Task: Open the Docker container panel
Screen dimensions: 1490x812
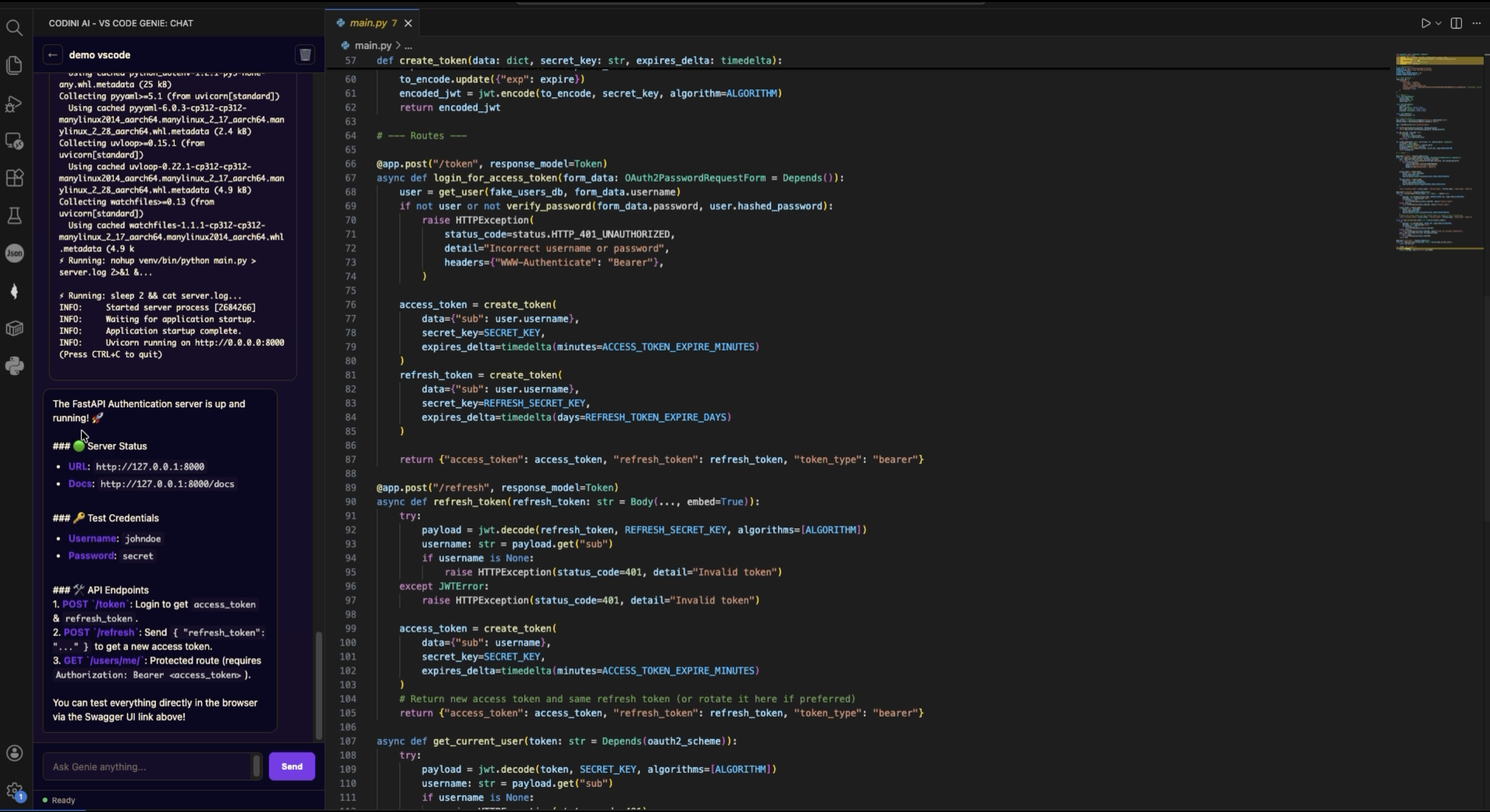Action: click(x=15, y=328)
